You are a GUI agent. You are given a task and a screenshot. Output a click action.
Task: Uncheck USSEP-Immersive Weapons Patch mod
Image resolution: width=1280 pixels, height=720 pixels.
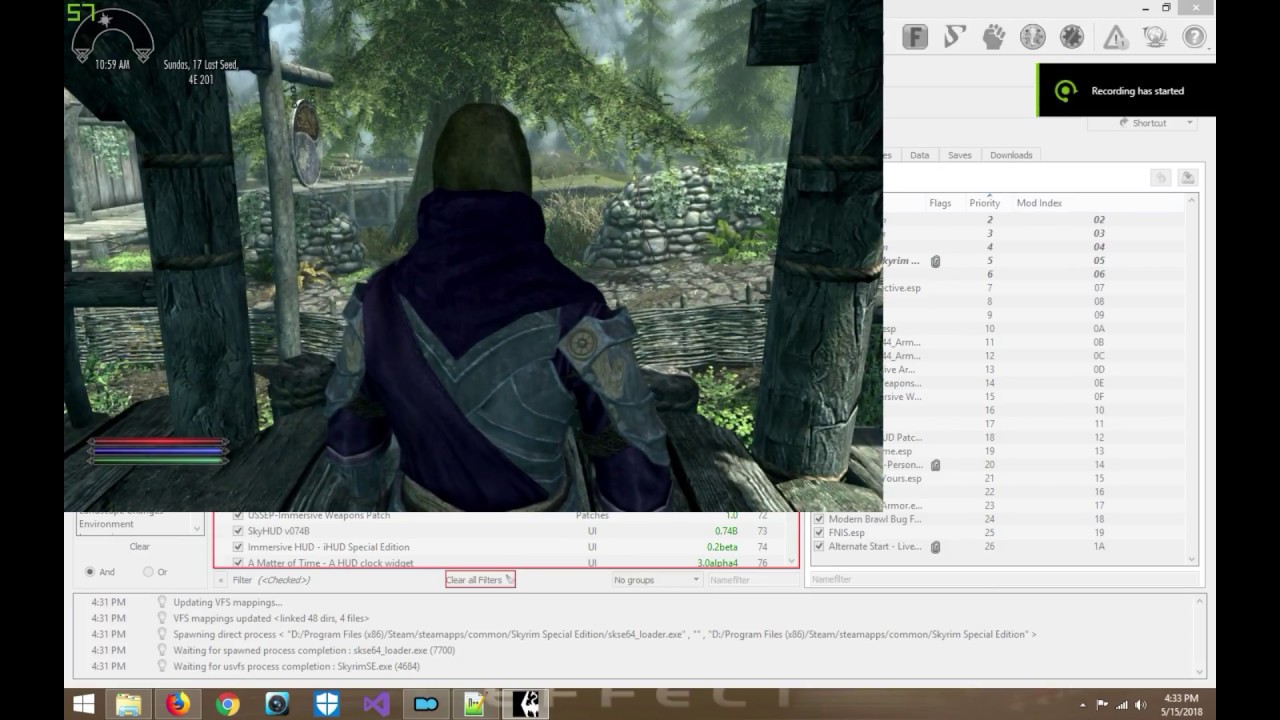pyautogui.click(x=238, y=515)
